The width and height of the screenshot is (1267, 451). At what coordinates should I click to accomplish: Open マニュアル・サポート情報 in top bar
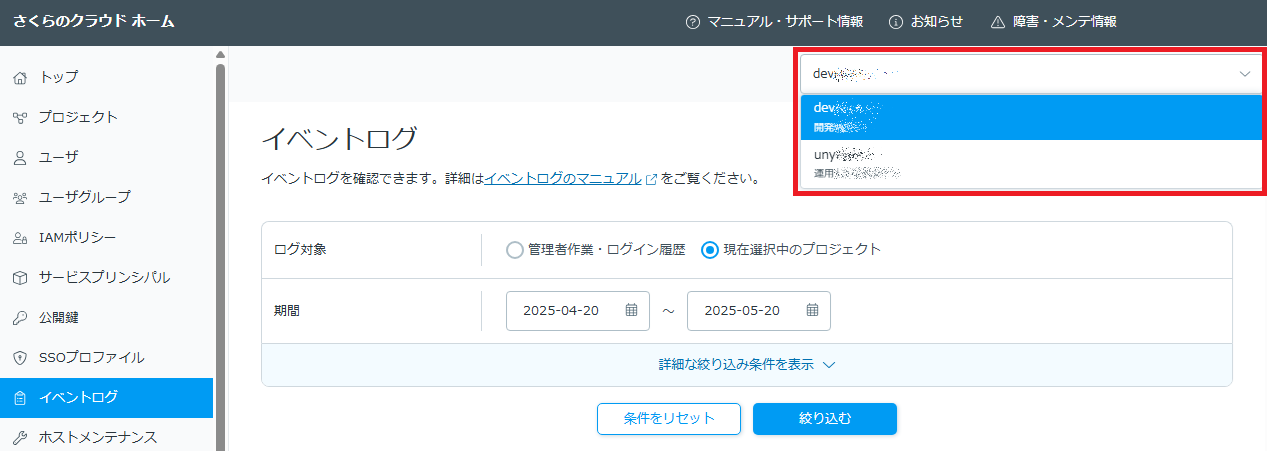774,22
